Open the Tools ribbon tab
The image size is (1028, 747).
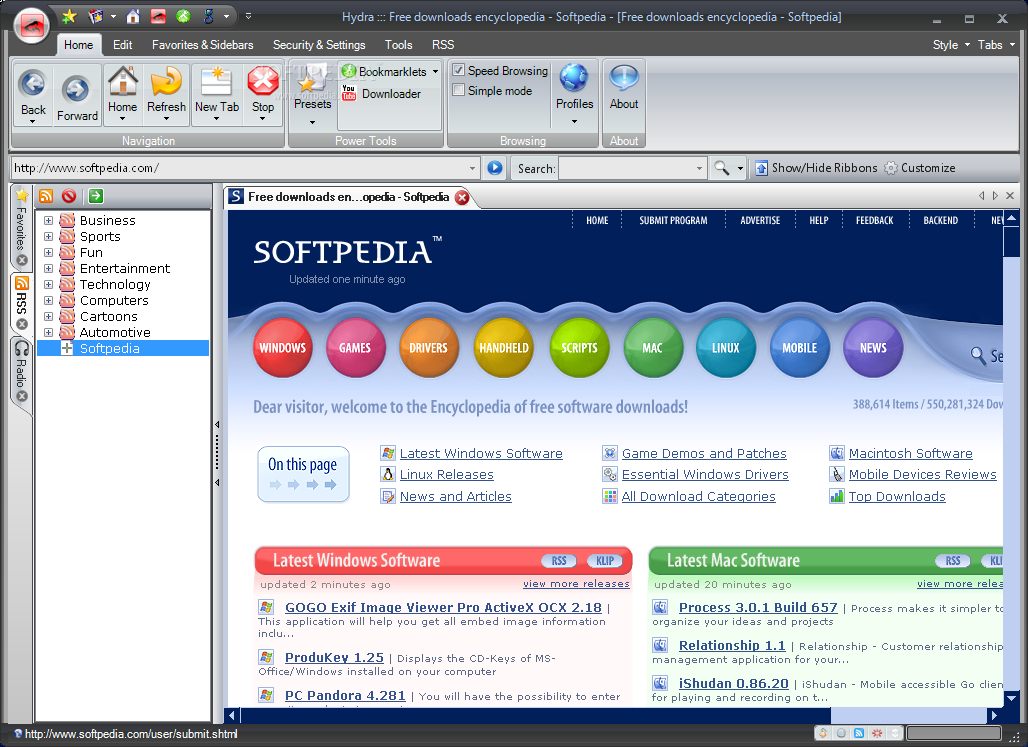pos(399,45)
